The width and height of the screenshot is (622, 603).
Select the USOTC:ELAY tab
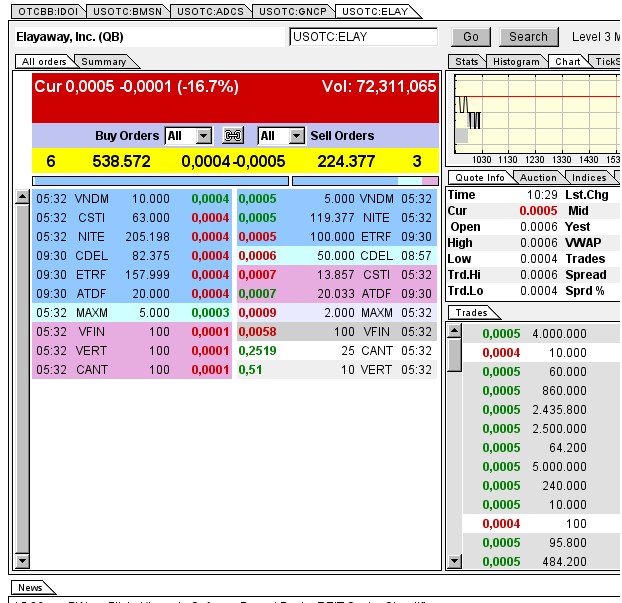[x=375, y=12]
